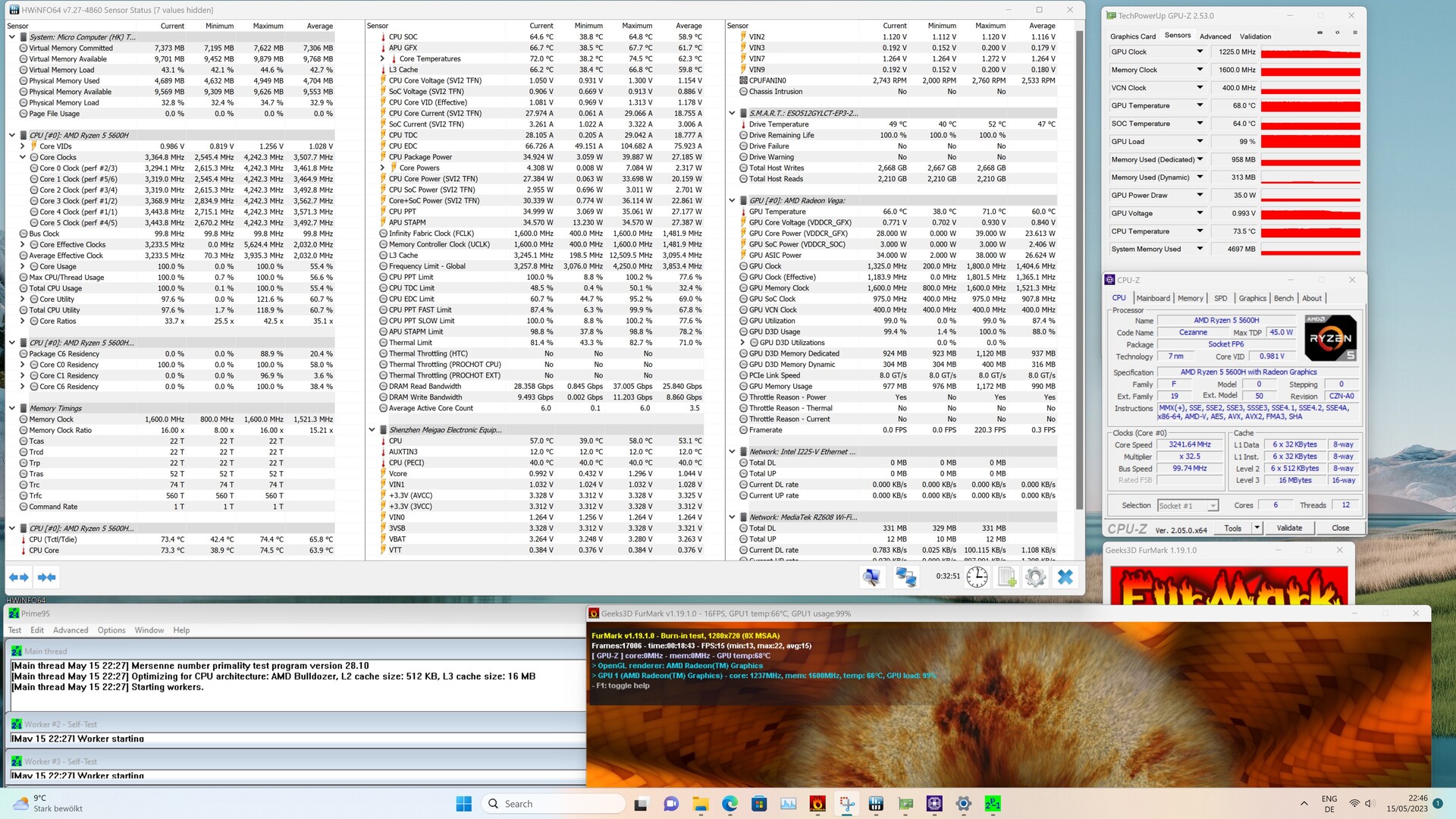Open HWiNFO remote network monitors icon
1456x819 pixels.
(x=906, y=577)
